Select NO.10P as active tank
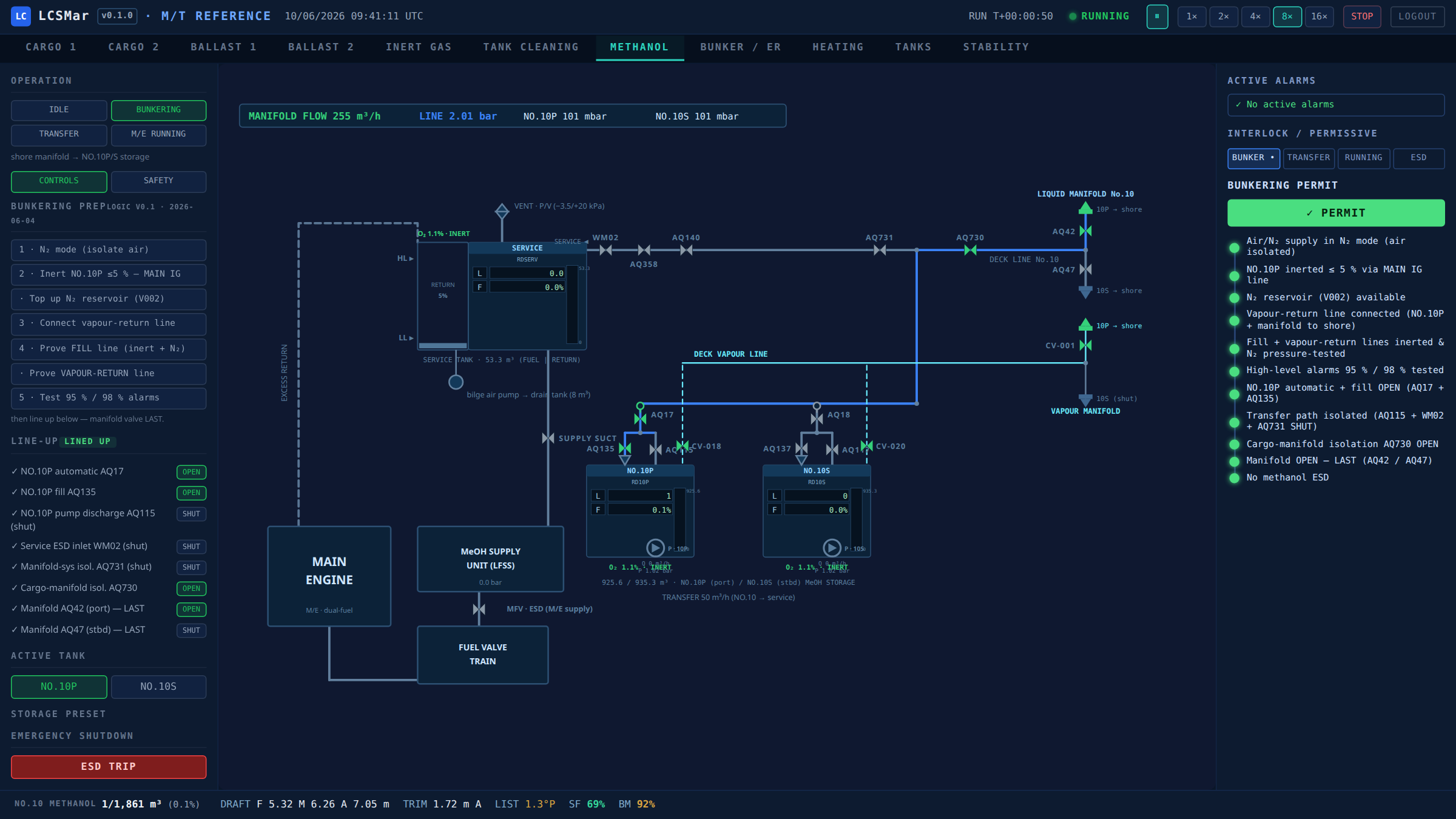Screen dimensions: 1456x819 click(x=59, y=686)
